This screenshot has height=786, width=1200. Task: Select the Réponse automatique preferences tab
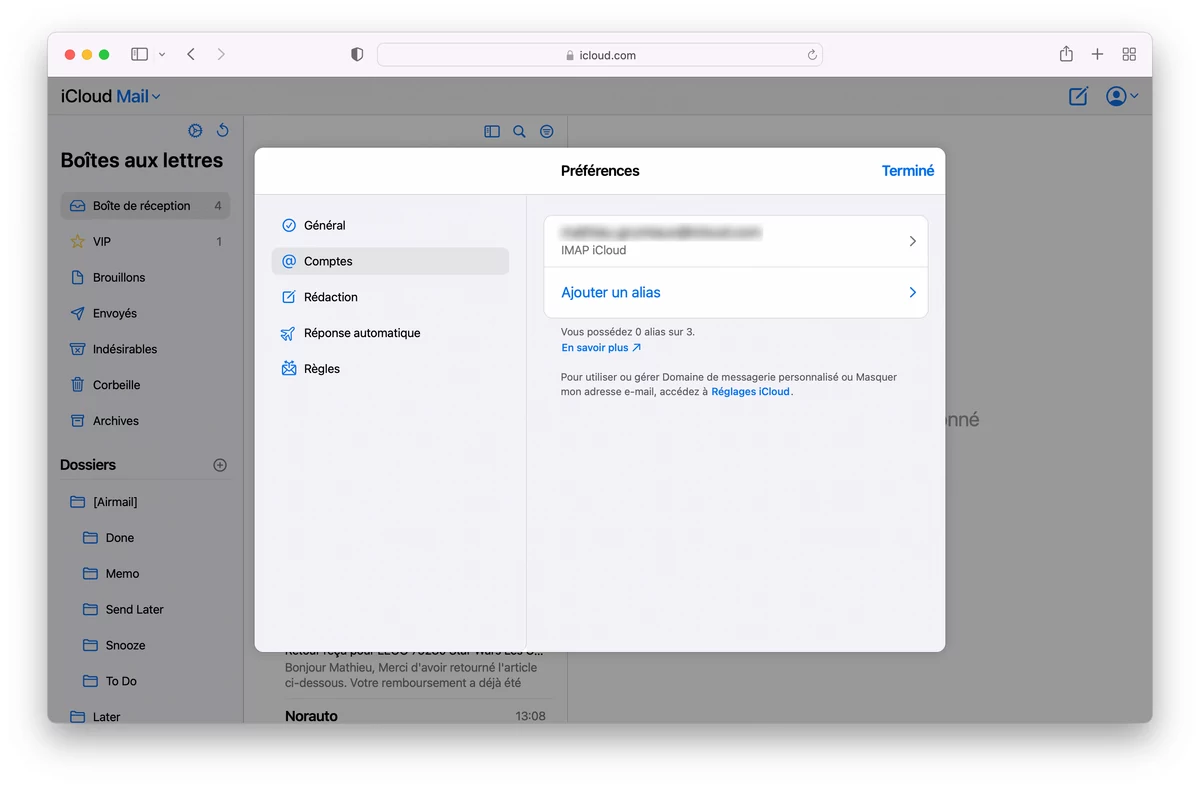coord(390,334)
